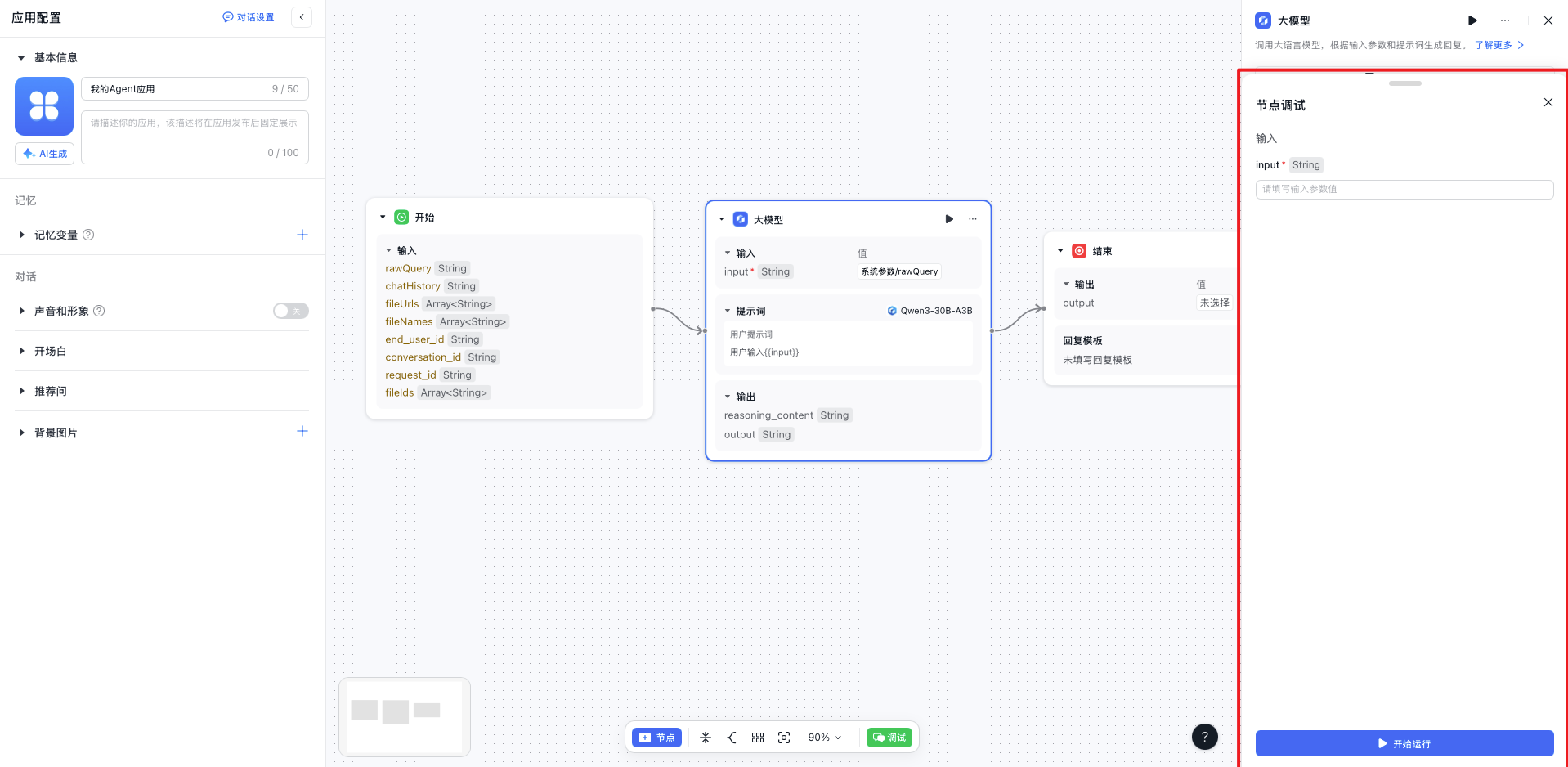Image resolution: width=1568 pixels, height=767 pixels.
Task: Click the connection-line style icon in the toolbar
Action: coord(732,738)
